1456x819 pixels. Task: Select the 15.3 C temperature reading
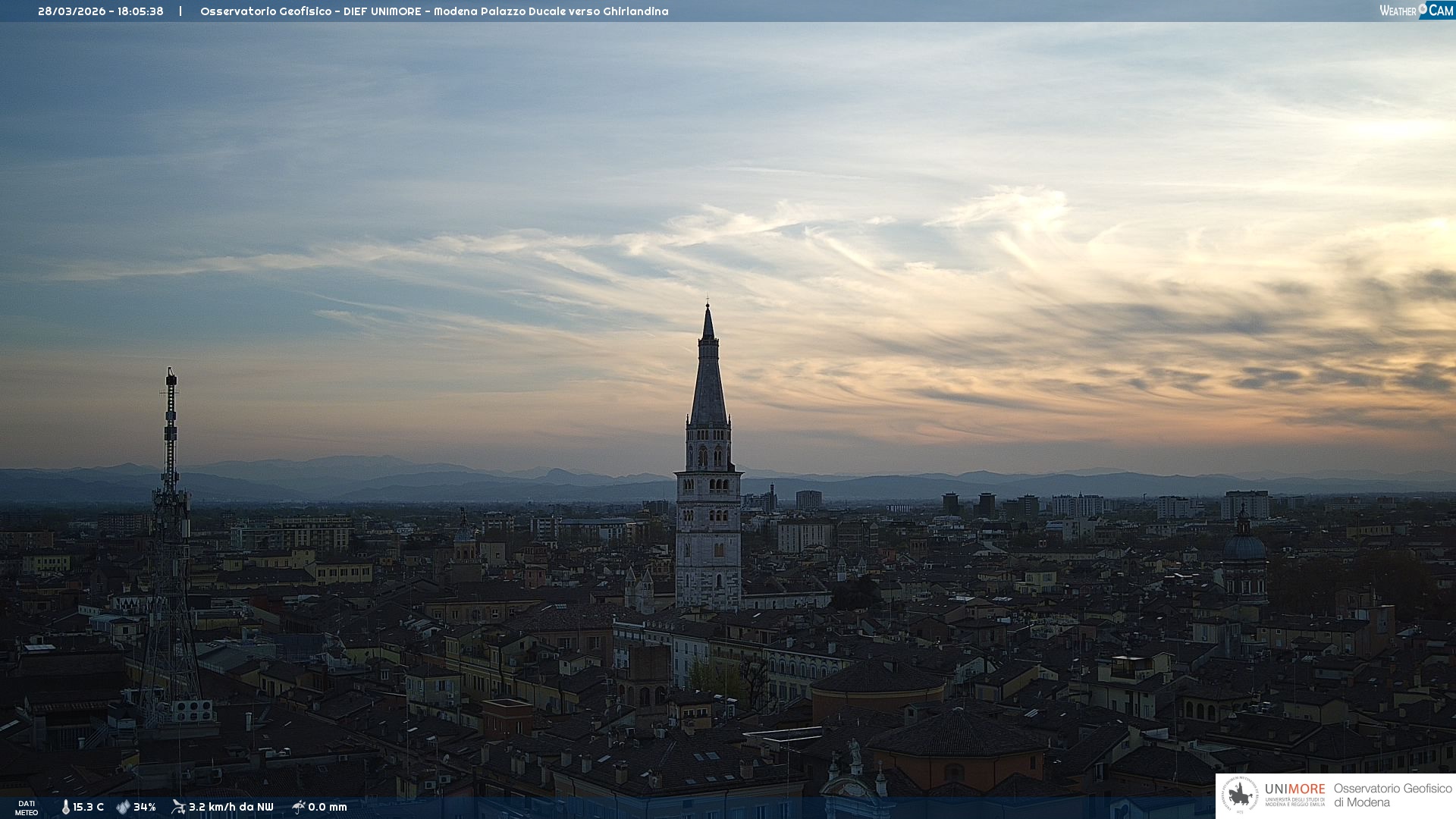tap(88, 807)
